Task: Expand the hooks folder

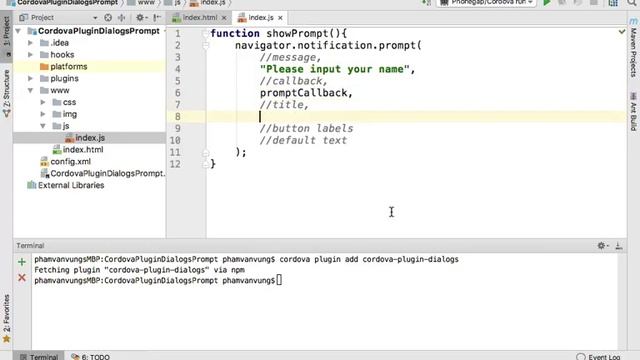Action: pyautogui.click(x=30, y=55)
